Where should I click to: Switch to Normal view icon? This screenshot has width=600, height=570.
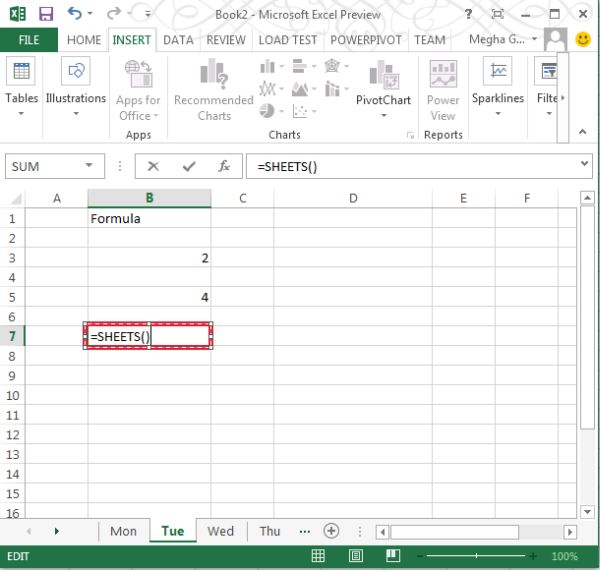(x=318, y=555)
